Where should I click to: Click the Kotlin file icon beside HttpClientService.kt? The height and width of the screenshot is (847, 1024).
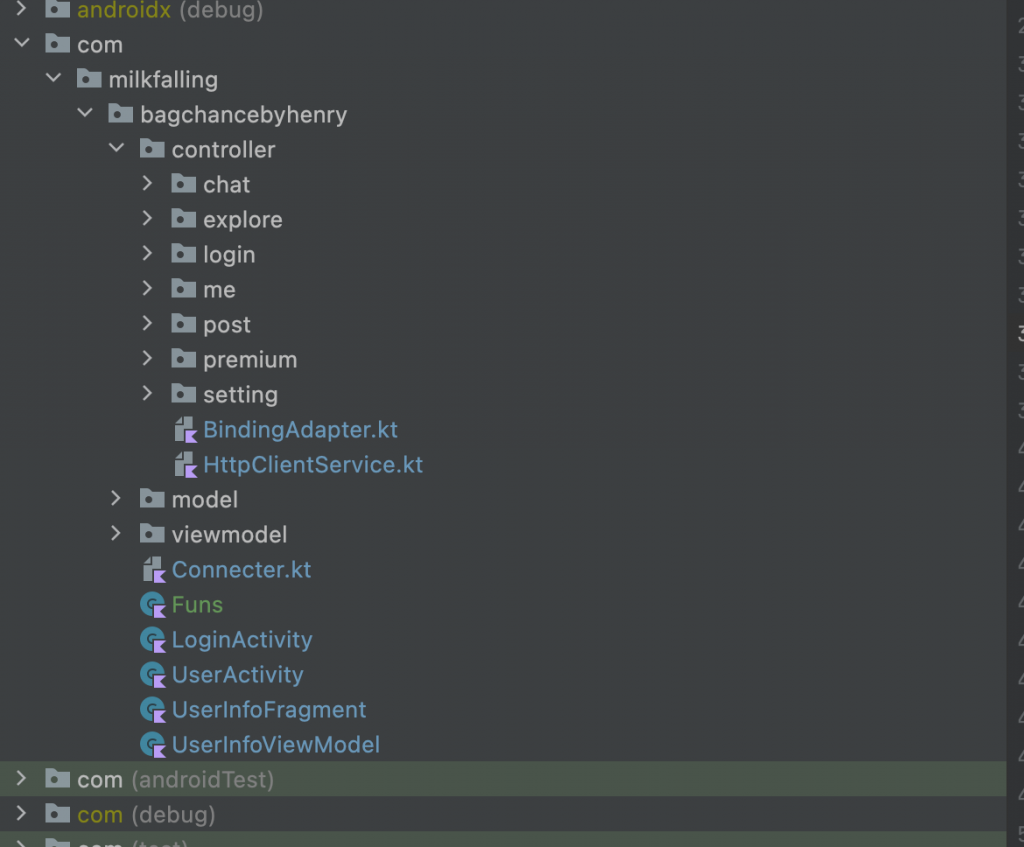pyautogui.click(x=185, y=465)
